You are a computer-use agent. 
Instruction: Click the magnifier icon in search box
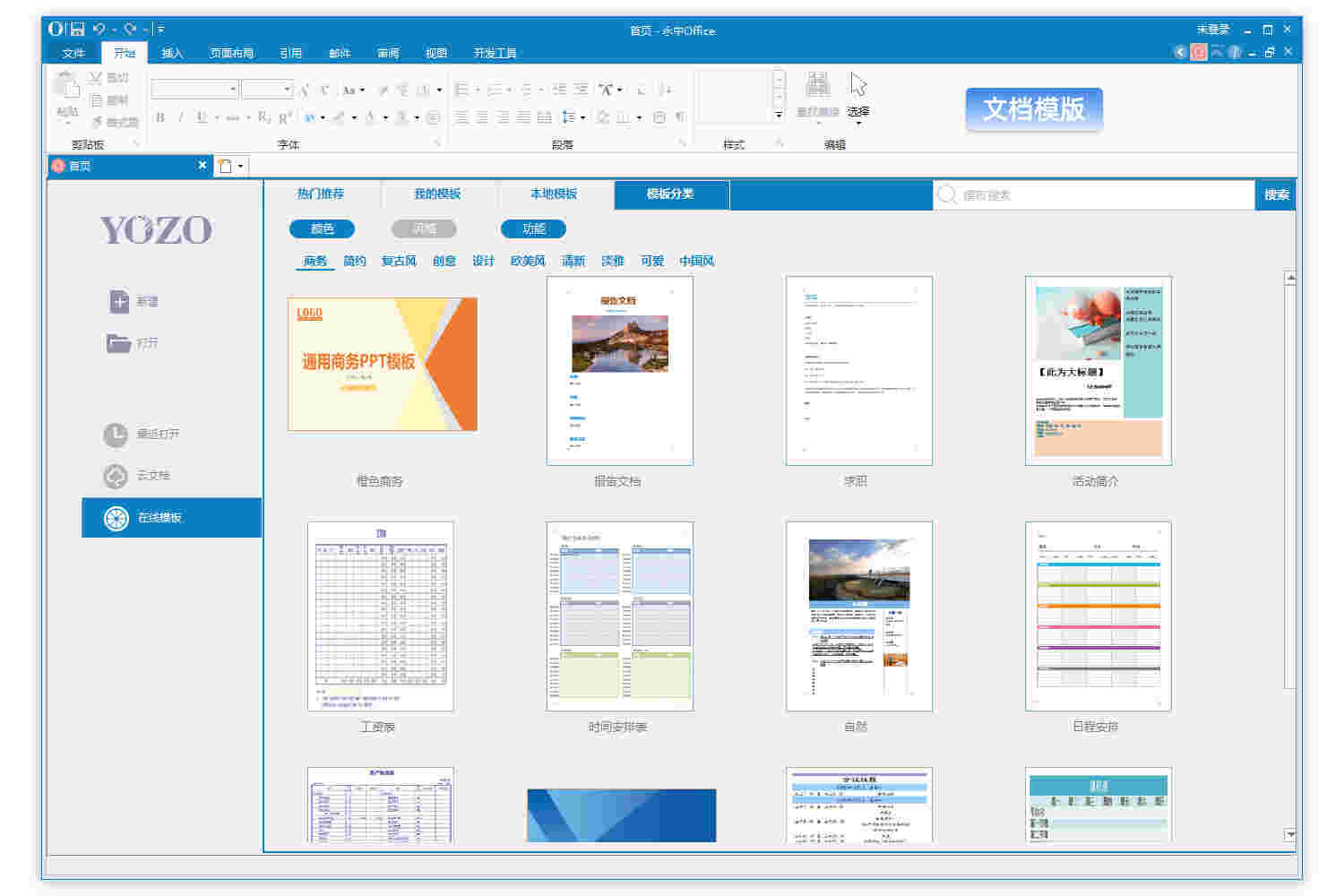click(x=946, y=194)
